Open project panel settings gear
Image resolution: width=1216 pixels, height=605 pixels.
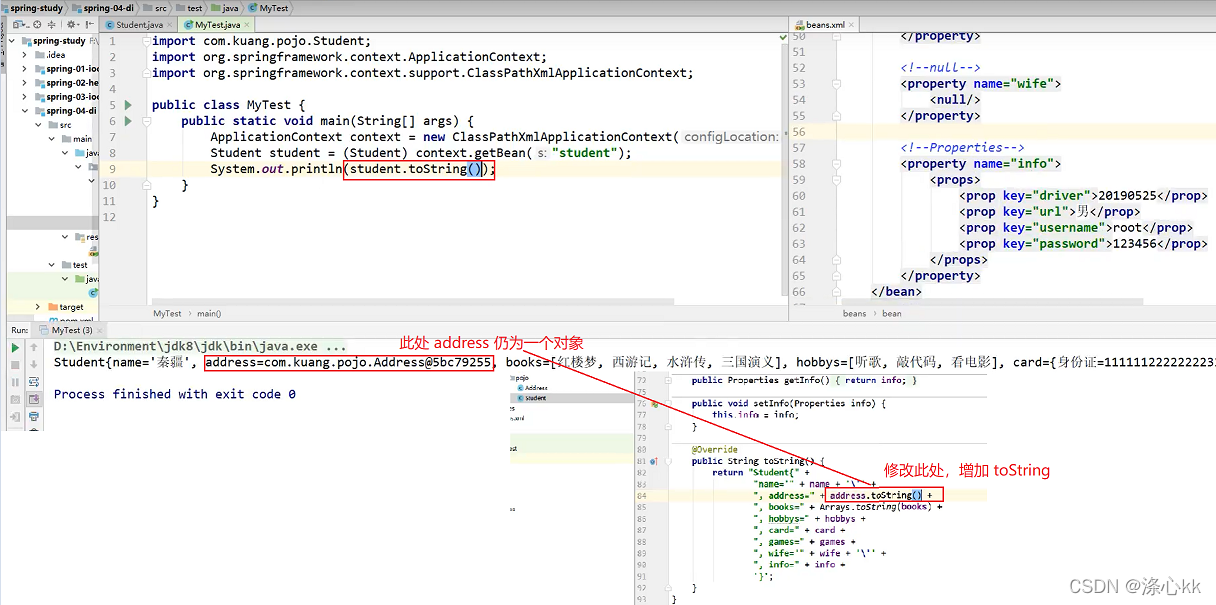point(73,25)
